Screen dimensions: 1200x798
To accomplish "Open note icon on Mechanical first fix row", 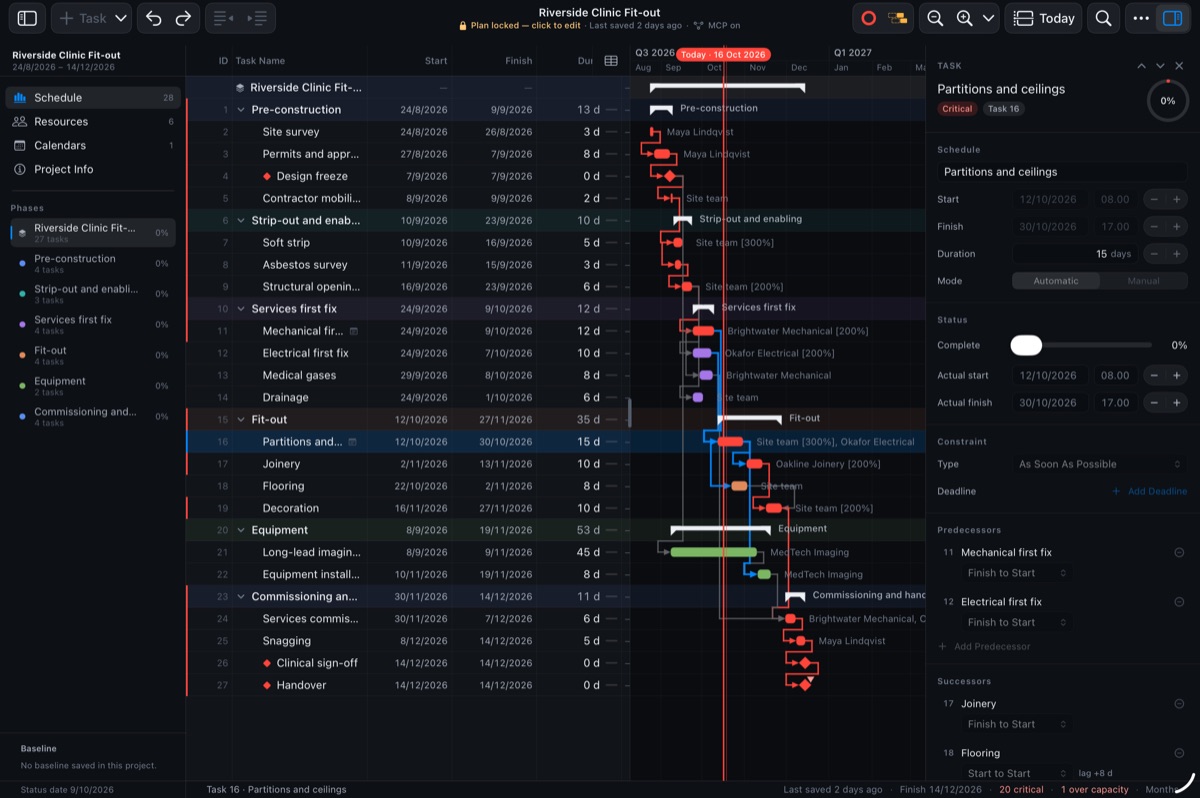I will coord(353,331).
